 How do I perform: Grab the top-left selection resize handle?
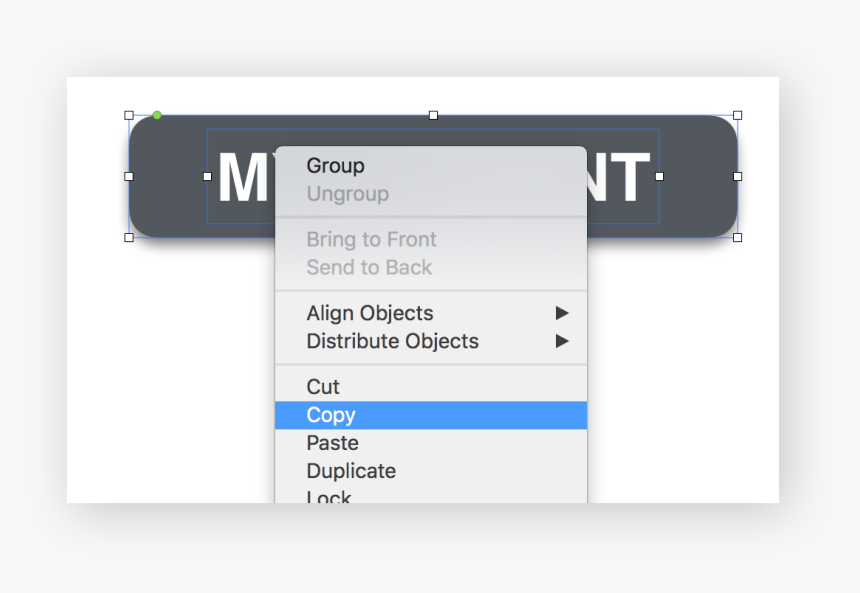click(129, 115)
